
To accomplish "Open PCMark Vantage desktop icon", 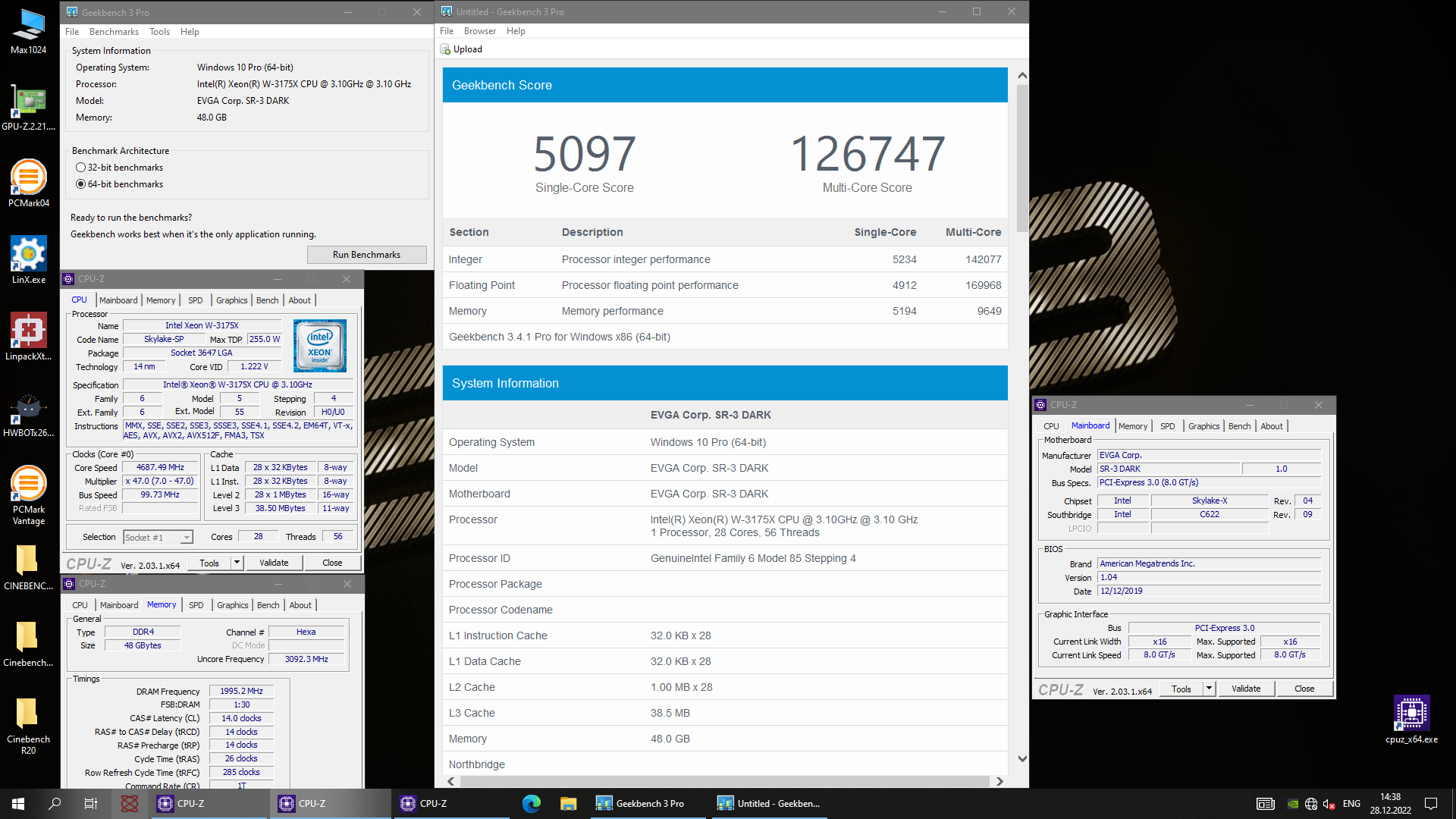I will pos(28,495).
